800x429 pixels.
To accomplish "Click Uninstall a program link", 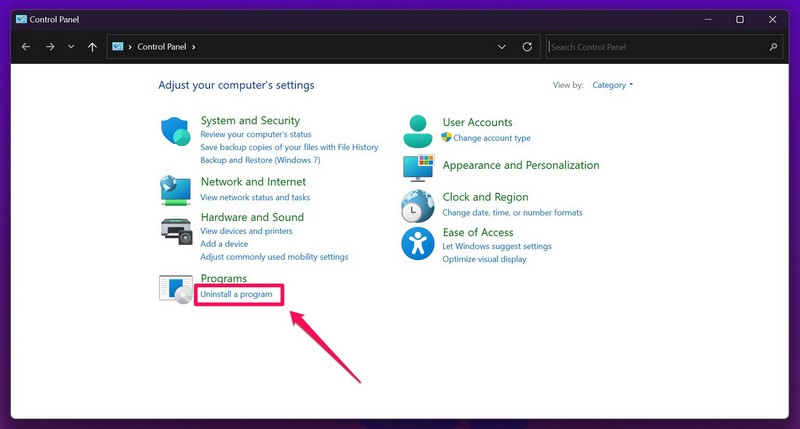I will pos(236,294).
